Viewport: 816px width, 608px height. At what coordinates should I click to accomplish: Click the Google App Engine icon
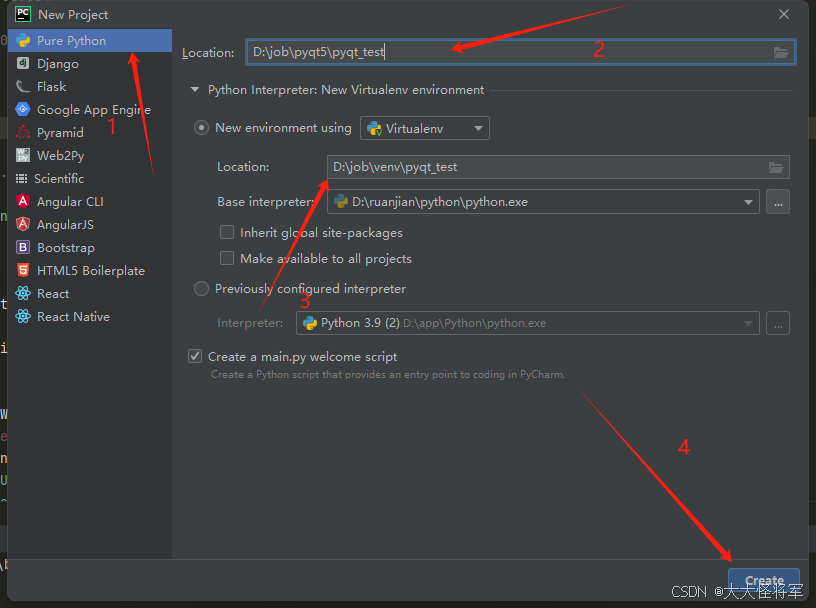(23, 109)
